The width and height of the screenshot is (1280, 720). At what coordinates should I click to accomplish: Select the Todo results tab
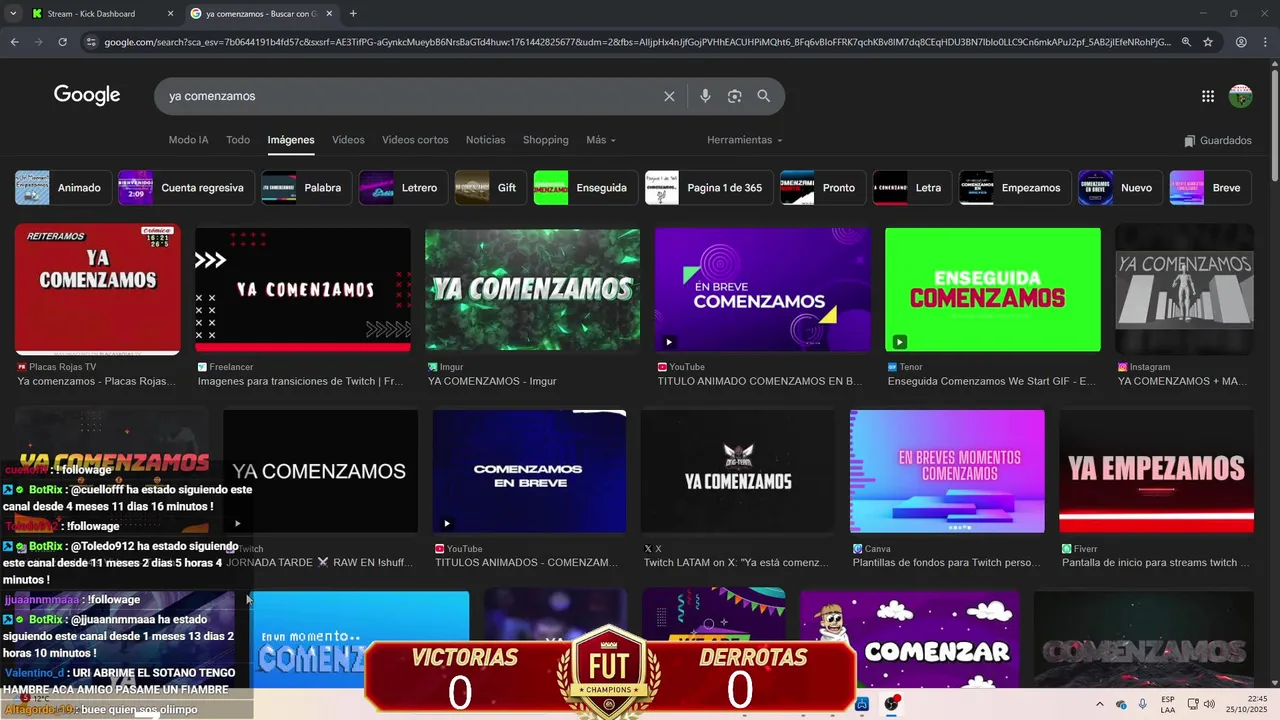[238, 140]
